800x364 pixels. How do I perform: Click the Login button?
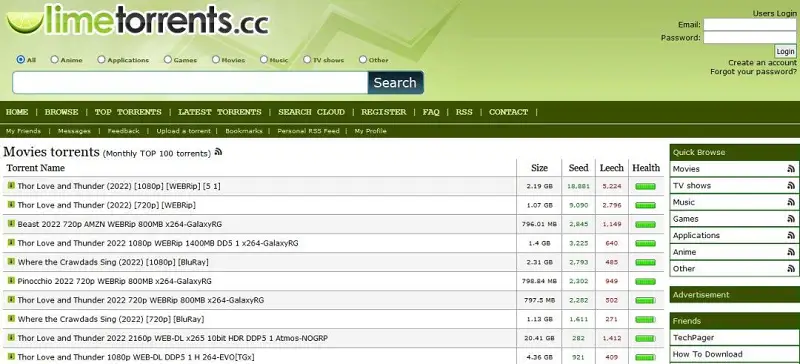[x=785, y=51]
